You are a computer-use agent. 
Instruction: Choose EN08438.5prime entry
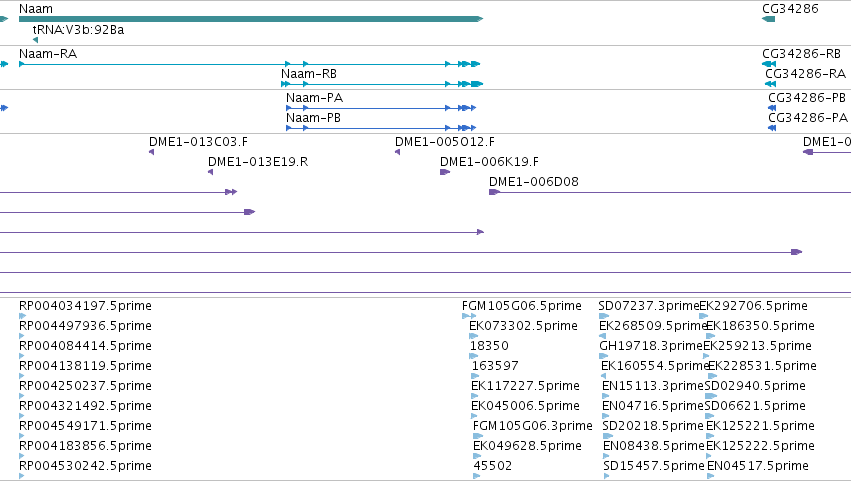click(653, 446)
